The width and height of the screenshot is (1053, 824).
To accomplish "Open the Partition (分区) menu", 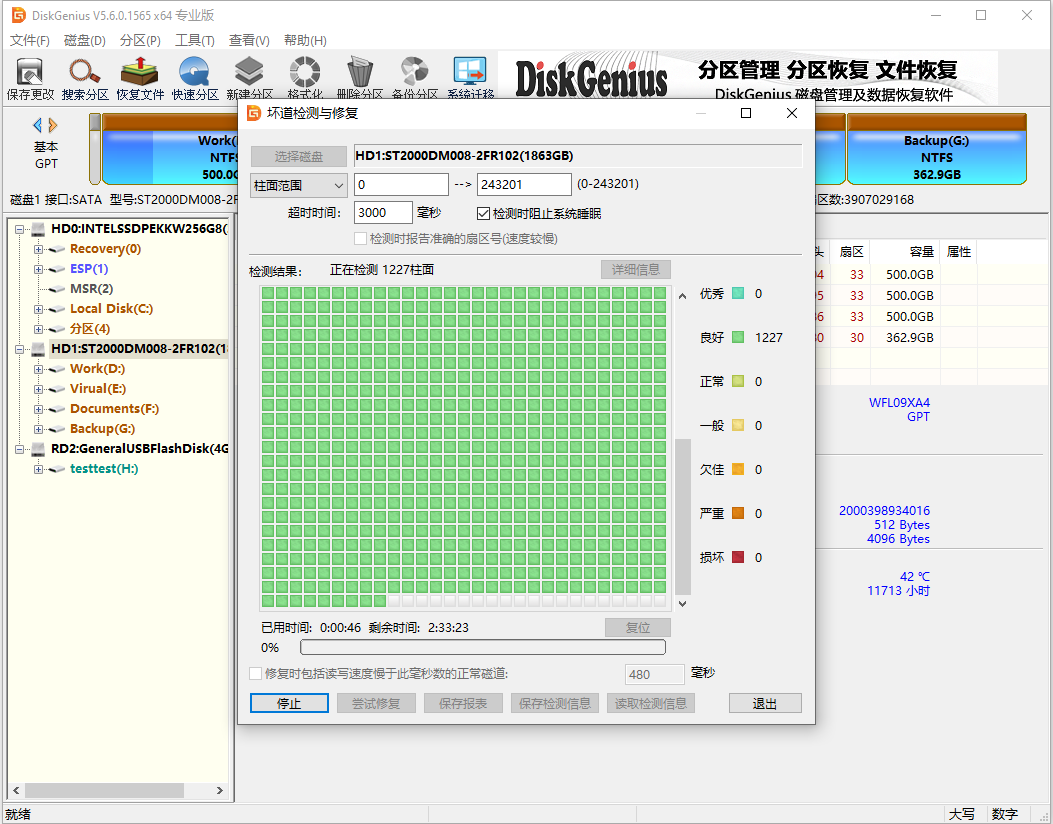I will tap(140, 40).
